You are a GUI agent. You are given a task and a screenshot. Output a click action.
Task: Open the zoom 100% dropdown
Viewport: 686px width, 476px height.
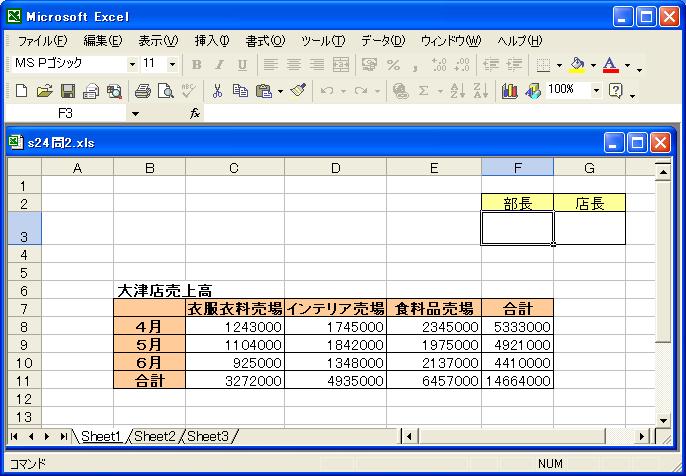point(596,91)
